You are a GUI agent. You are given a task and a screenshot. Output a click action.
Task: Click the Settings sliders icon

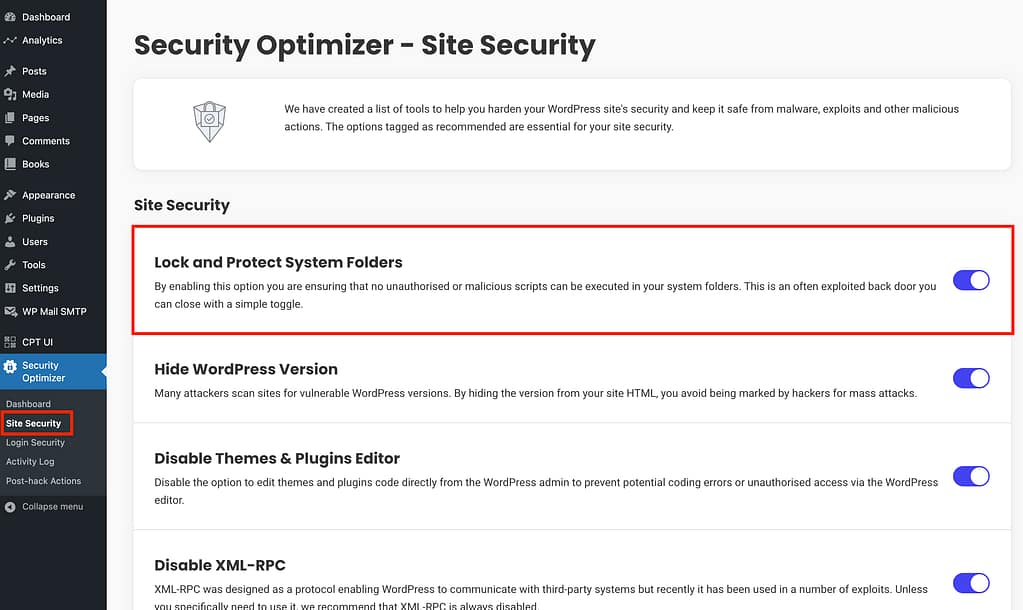click(10, 288)
